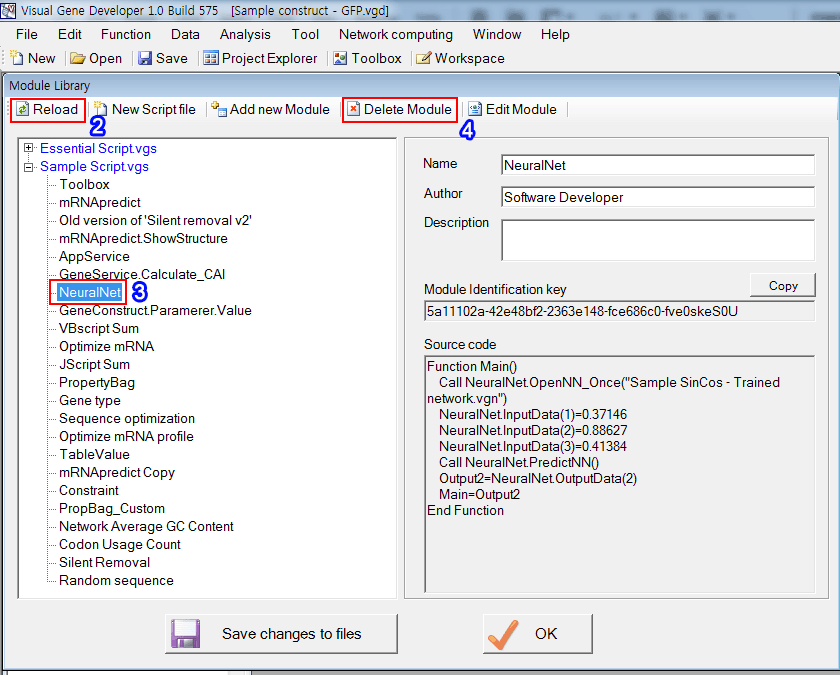Select Sample Script.vgs in tree

[94, 167]
